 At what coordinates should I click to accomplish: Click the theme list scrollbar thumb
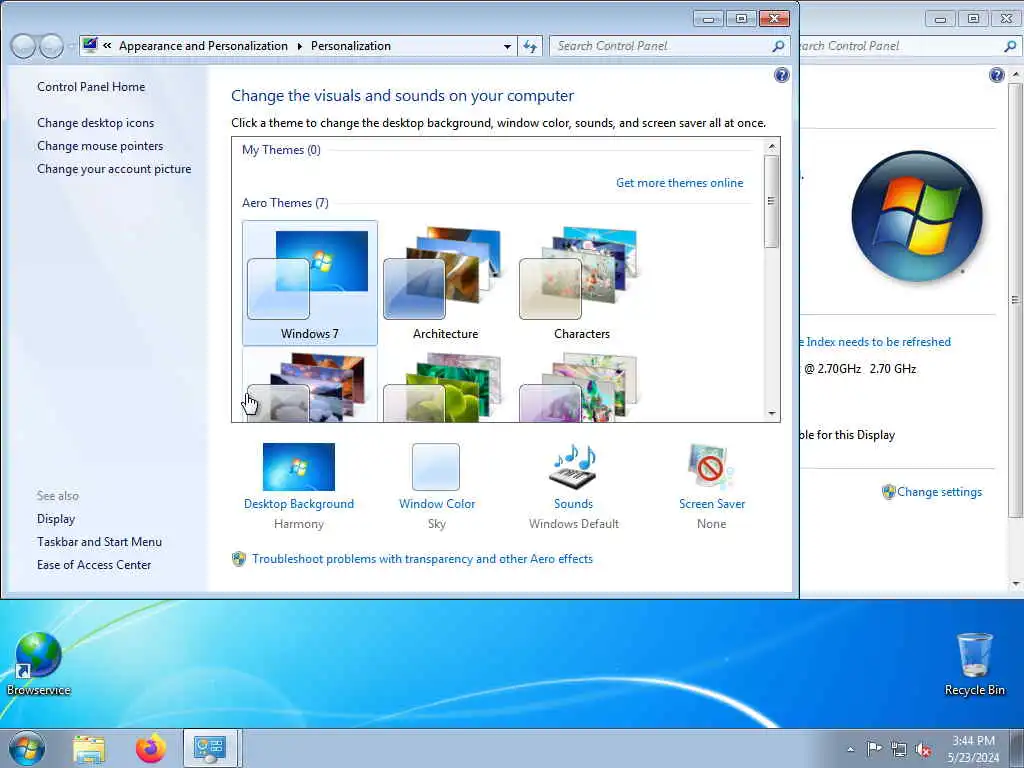pyautogui.click(x=772, y=201)
